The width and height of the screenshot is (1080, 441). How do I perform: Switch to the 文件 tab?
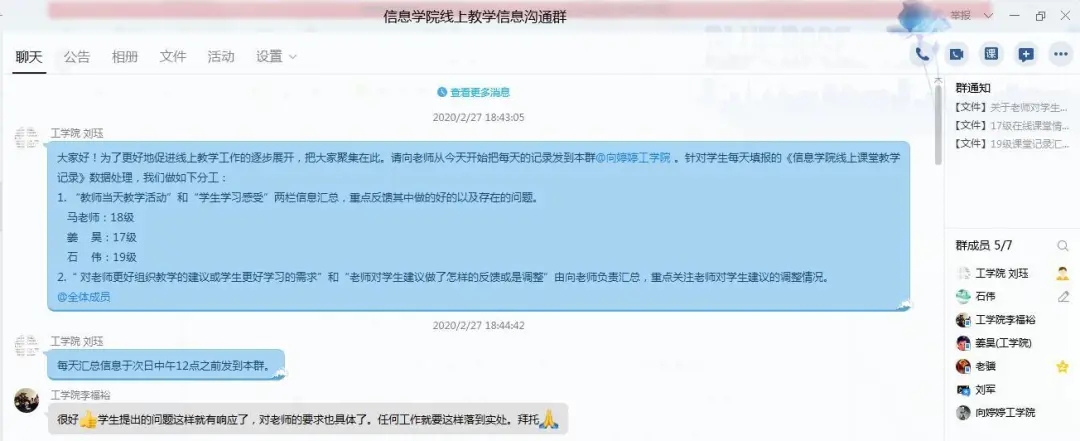173,57
